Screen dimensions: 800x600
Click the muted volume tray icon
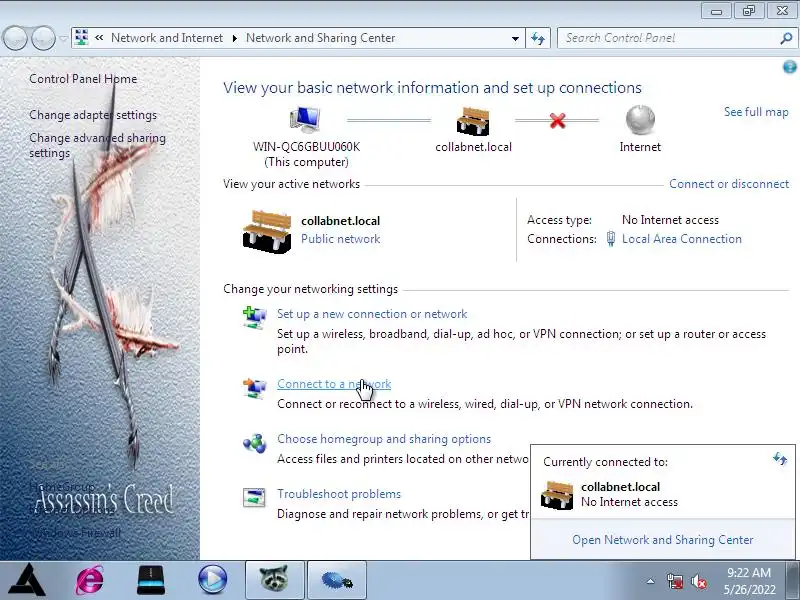click(698, 581)
